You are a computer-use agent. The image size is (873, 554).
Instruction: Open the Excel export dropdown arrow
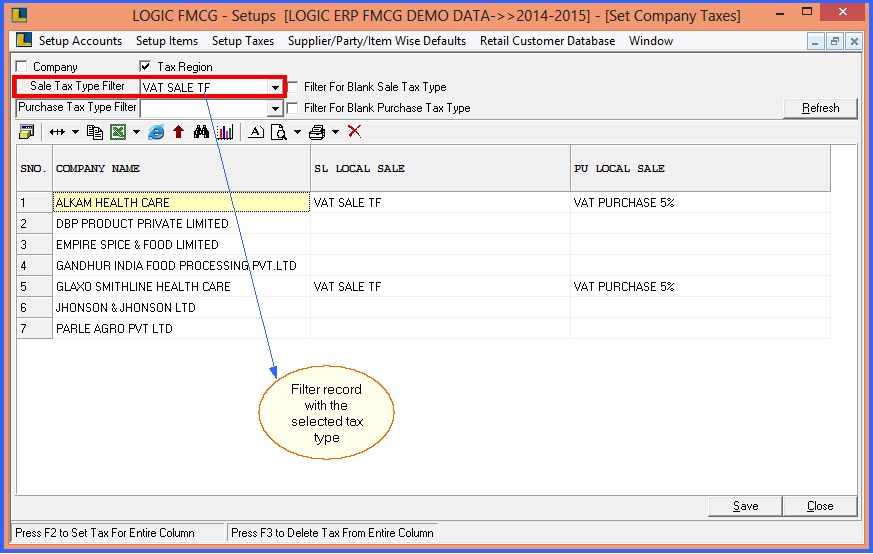point(136,132)
